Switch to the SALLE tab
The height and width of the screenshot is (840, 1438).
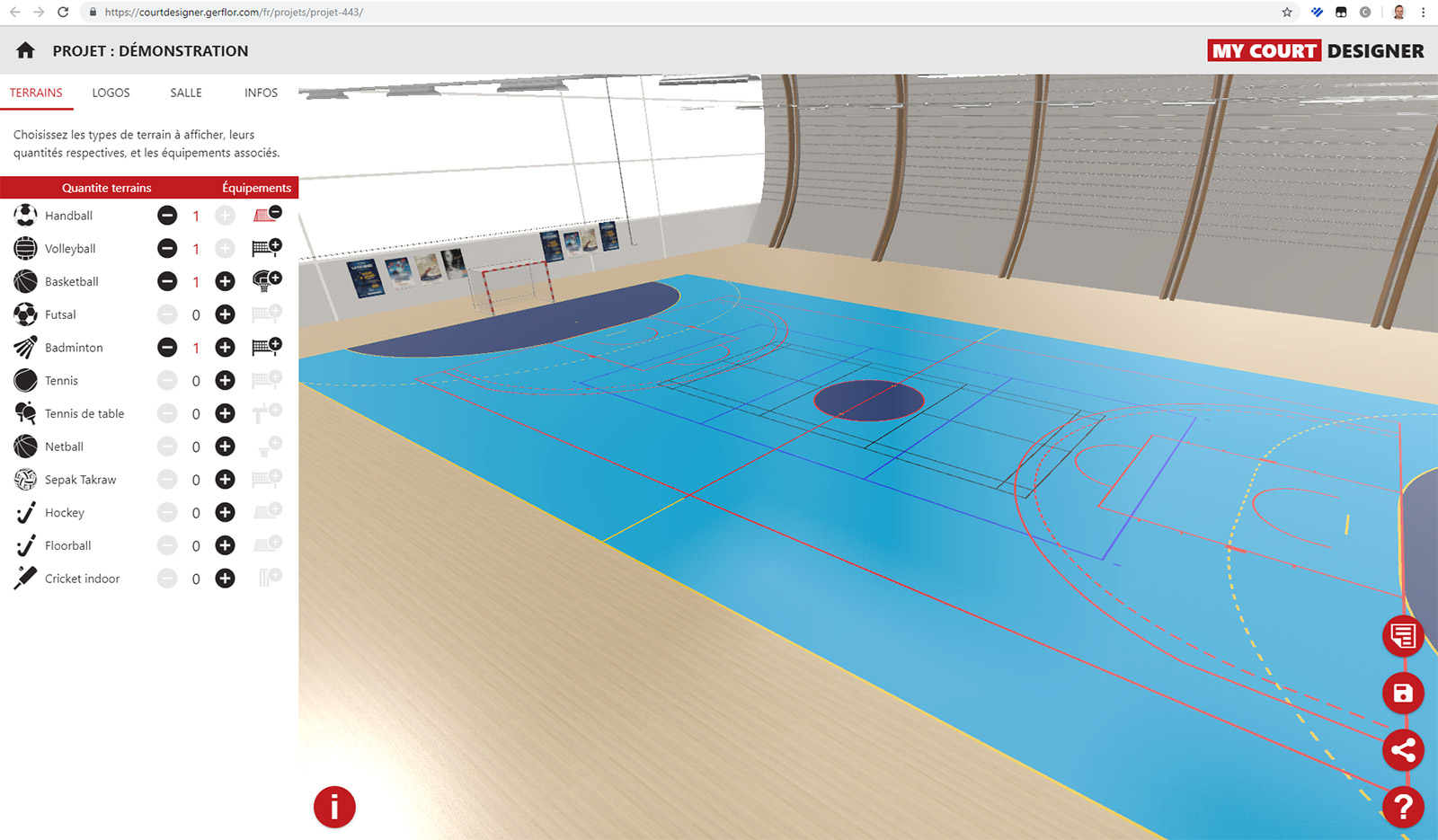coord(186,93)
